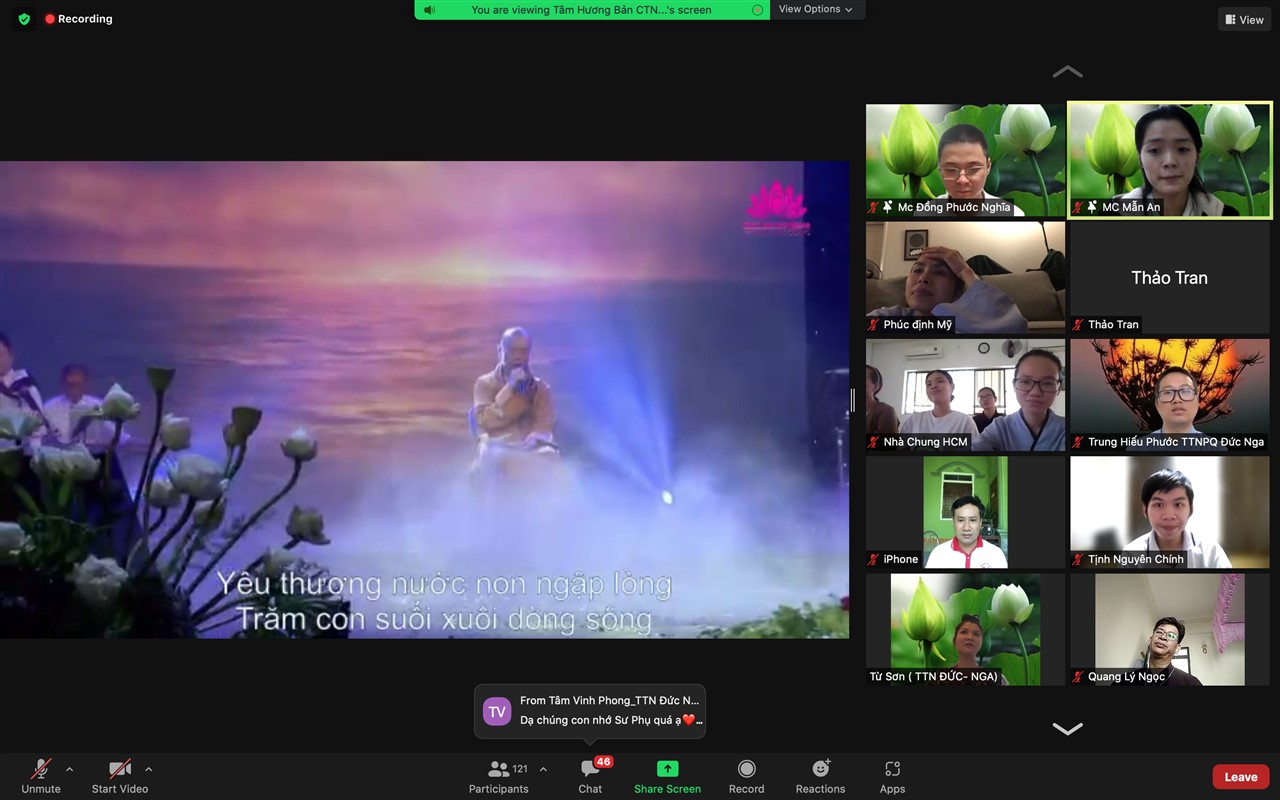
Task: Select Phúc định Mỹ's video tile
Action: click(x=966, y=277)
